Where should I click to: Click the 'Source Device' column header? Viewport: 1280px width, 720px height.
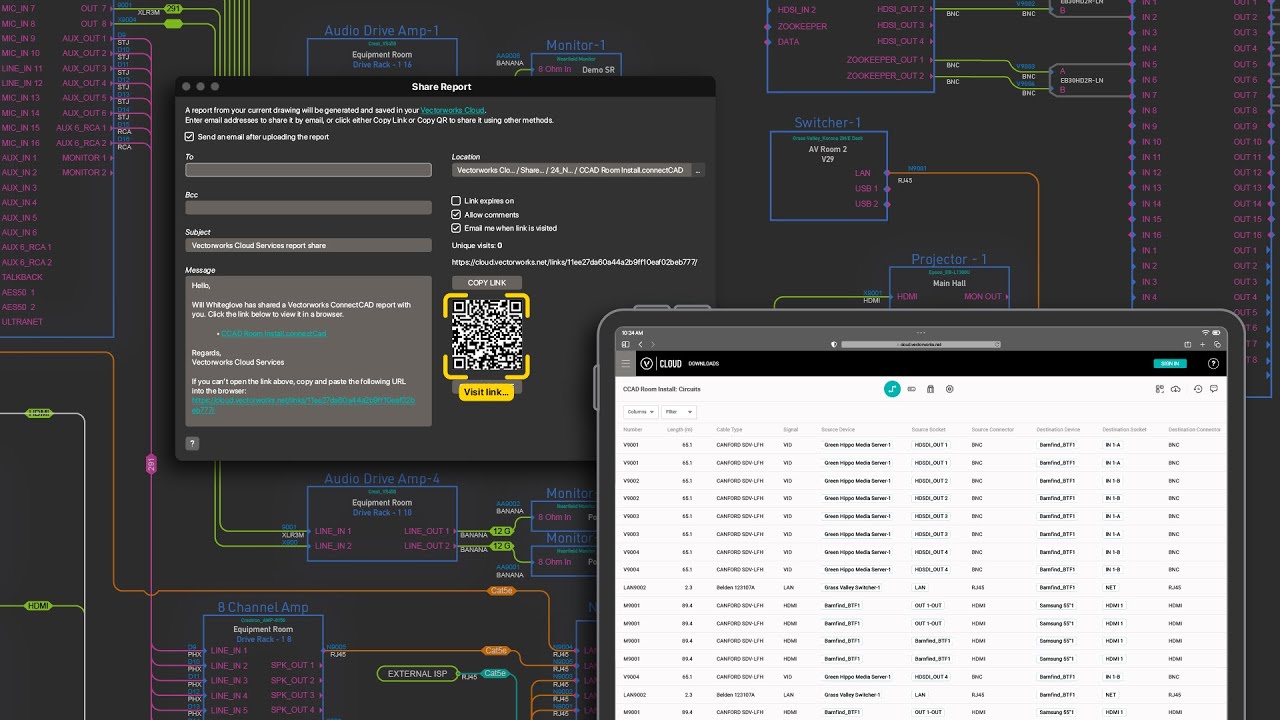[x=838, y=429]
